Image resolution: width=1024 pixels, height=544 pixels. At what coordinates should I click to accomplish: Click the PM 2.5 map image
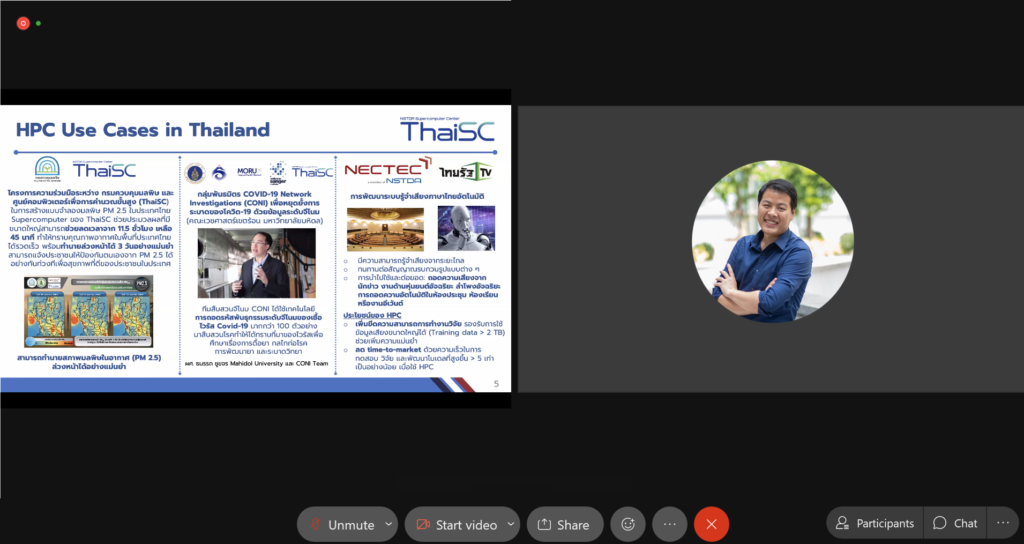(x=89, y=312)
